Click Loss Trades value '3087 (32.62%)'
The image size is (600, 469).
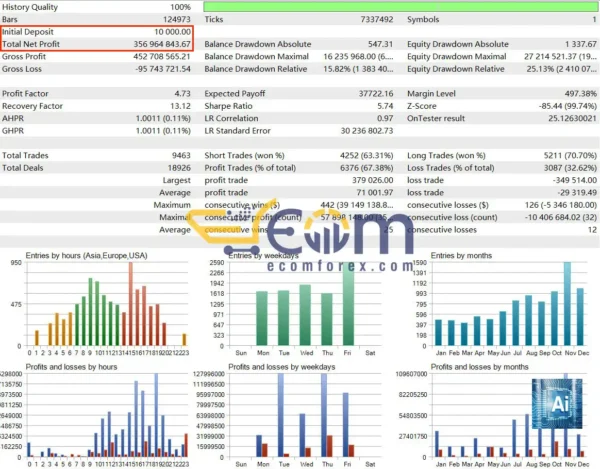pyautogui.click(x=570, y=168)
